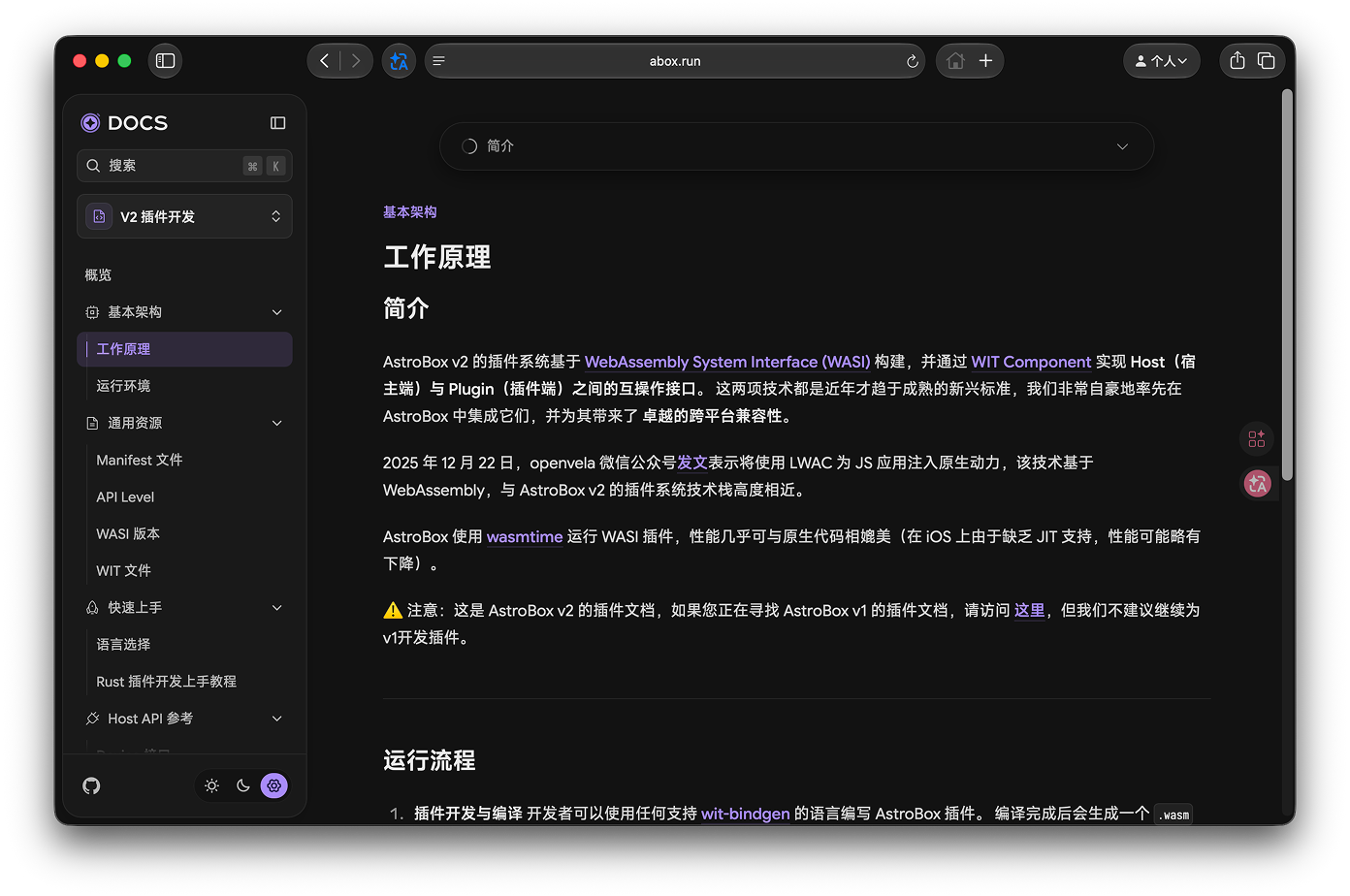This screenshot has width=1350, height=896.
Task: Open the reader/page menu icon in address bar
Action: click(x=439, y=61)
